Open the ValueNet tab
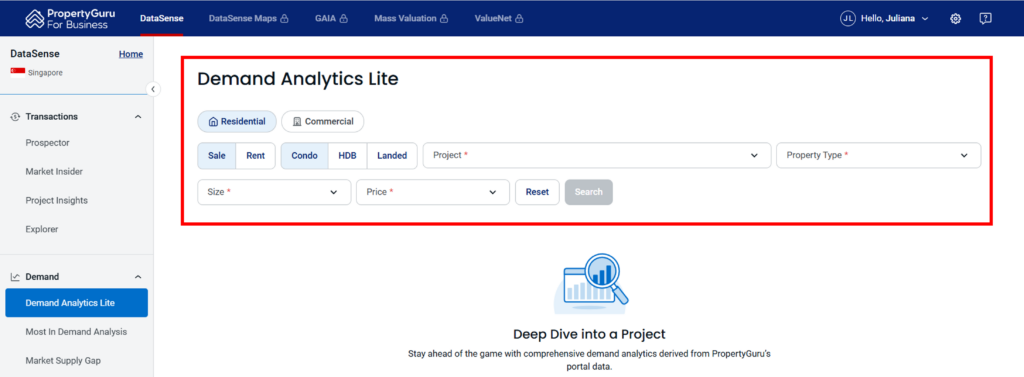This screenshot has width=1024, height=377. 500,19
